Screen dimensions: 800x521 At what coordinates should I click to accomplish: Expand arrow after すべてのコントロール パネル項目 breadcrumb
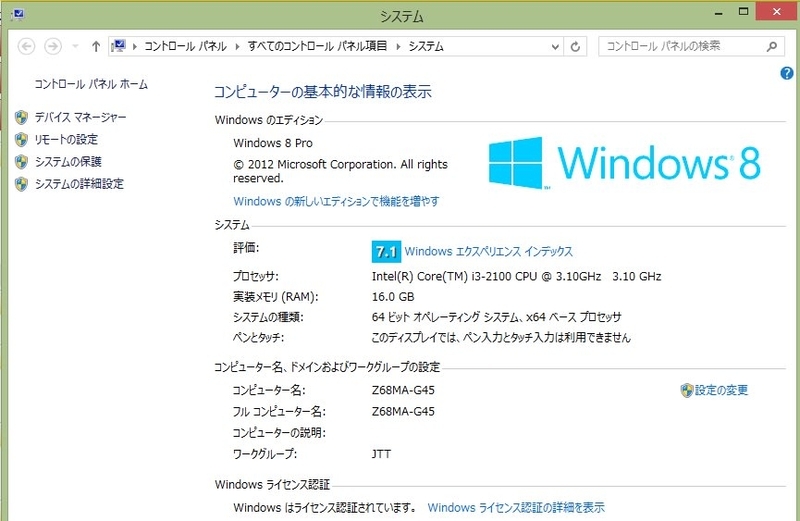pyautogui.click(x=398, y=46)
